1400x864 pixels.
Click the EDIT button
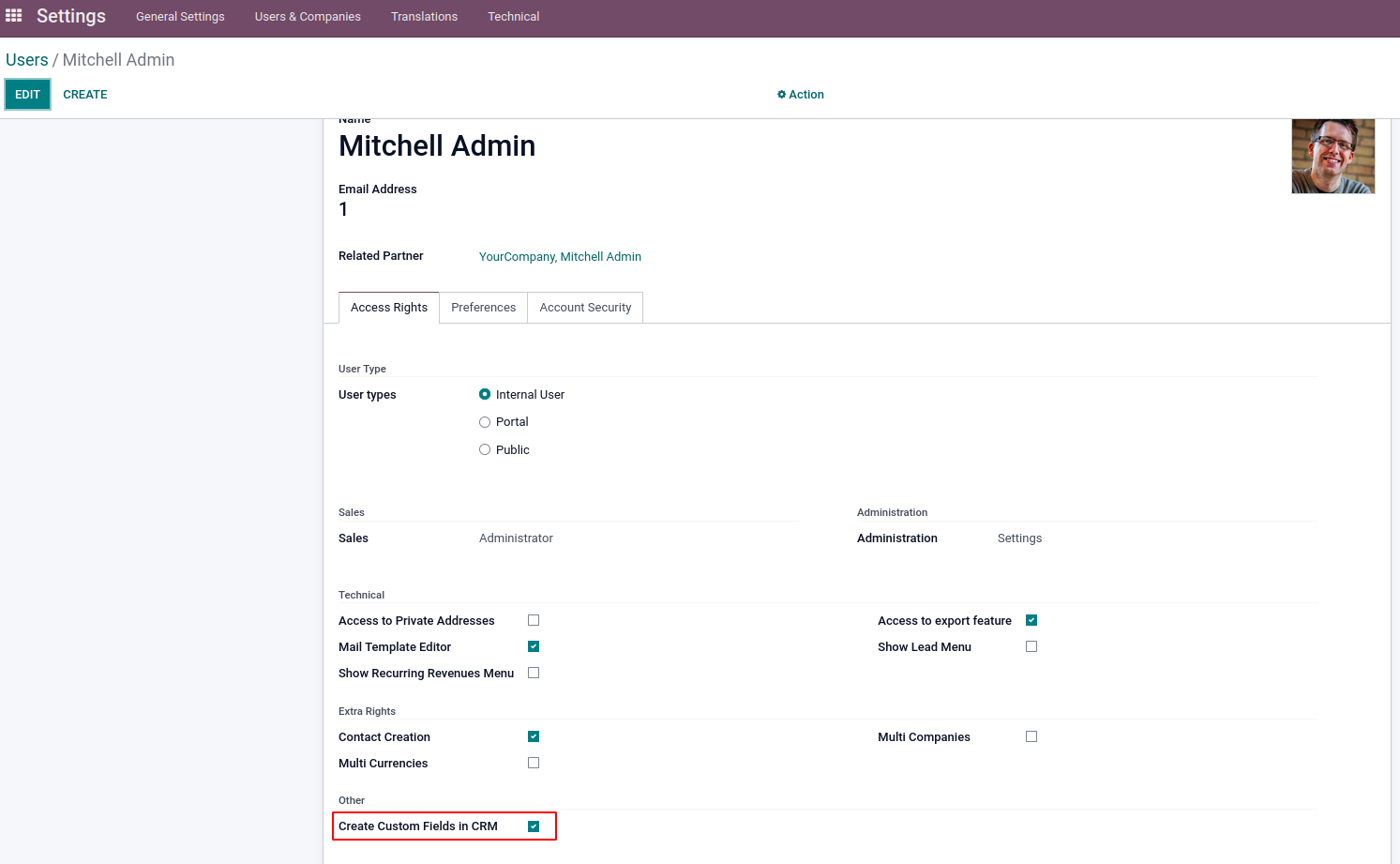pos(27,95)
